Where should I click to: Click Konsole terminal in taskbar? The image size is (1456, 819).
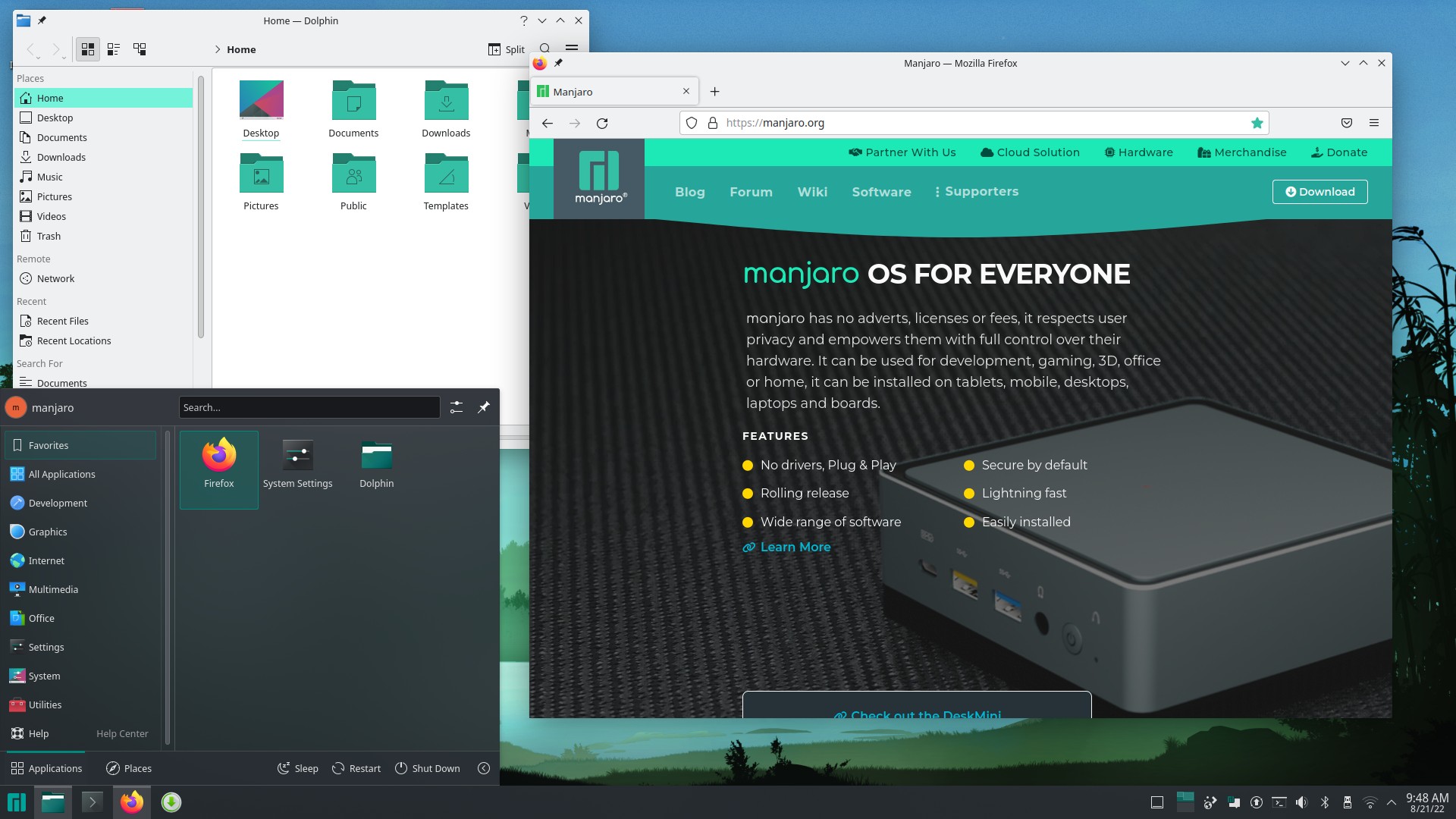pos(92,802)
